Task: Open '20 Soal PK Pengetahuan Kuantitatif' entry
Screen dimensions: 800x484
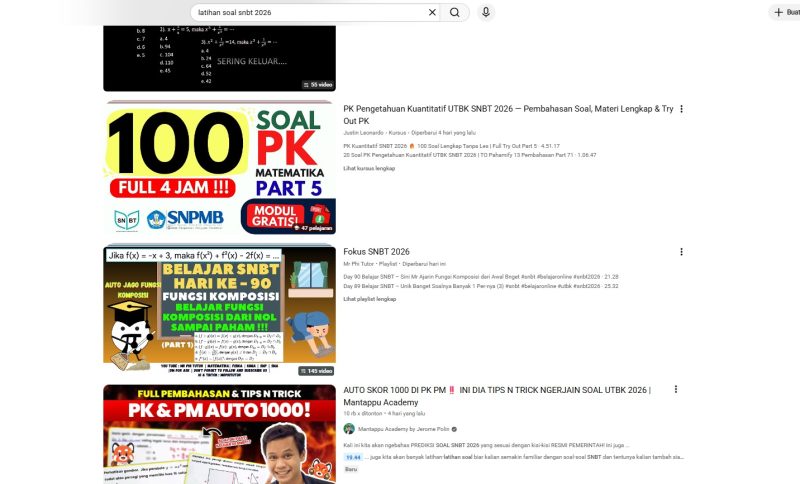Action: pyautogui.click(x=470, y=155)
